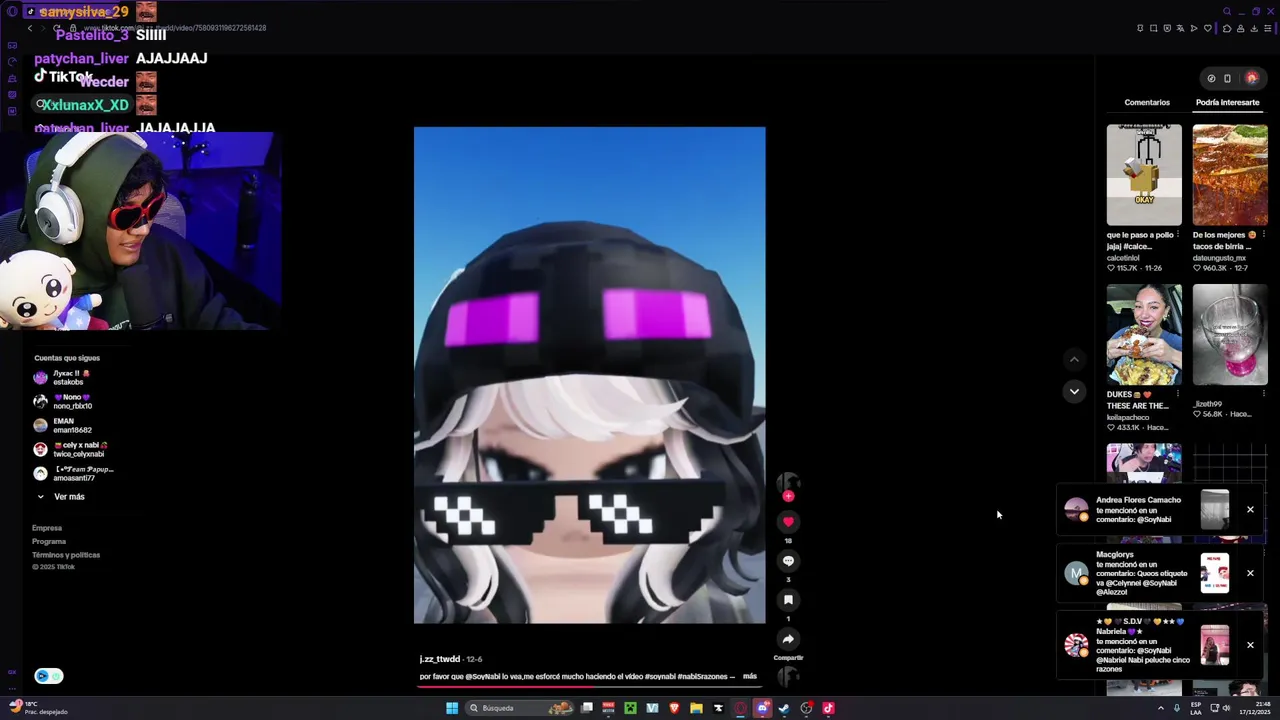Switch to the Comentarios tab
This screenshot has width=1280, height=720.
coord(1147,102)
